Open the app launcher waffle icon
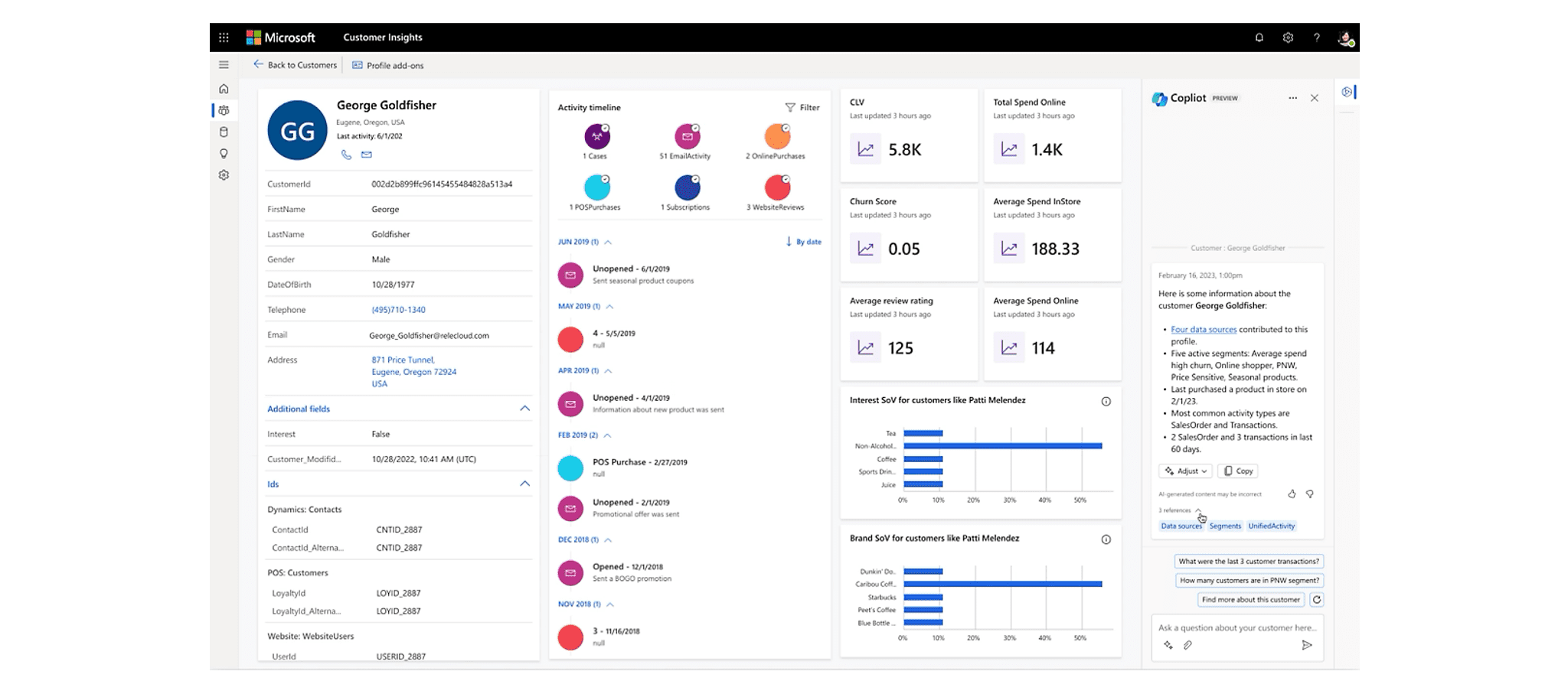The height and width of the screenshot is (694, 1568). pyautogui.click(x=224, y=37)
